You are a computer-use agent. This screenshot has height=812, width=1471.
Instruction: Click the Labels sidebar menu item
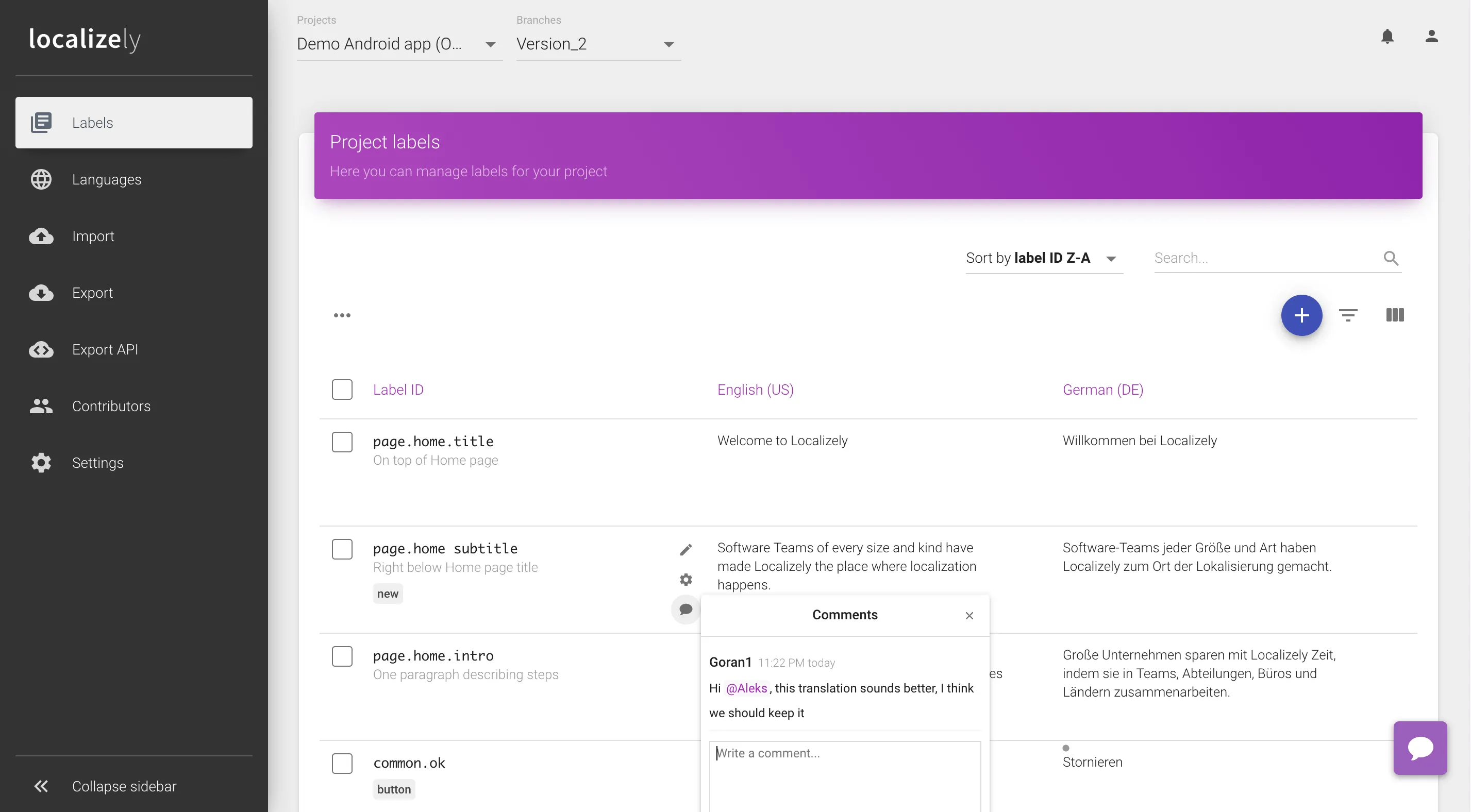pyautogui.click(x=133, y=122)
